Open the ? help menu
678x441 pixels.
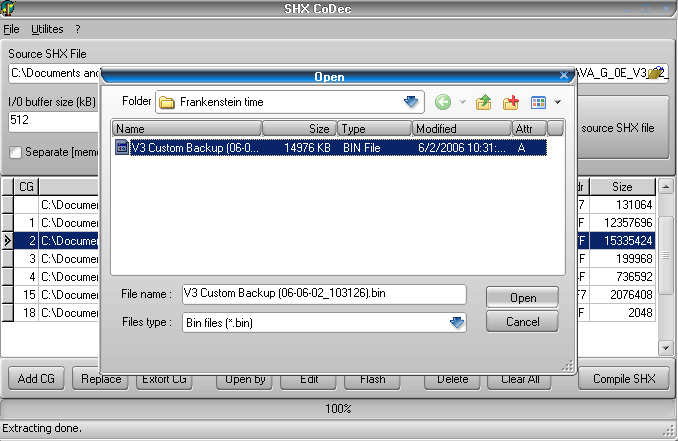tap(78, 29)
